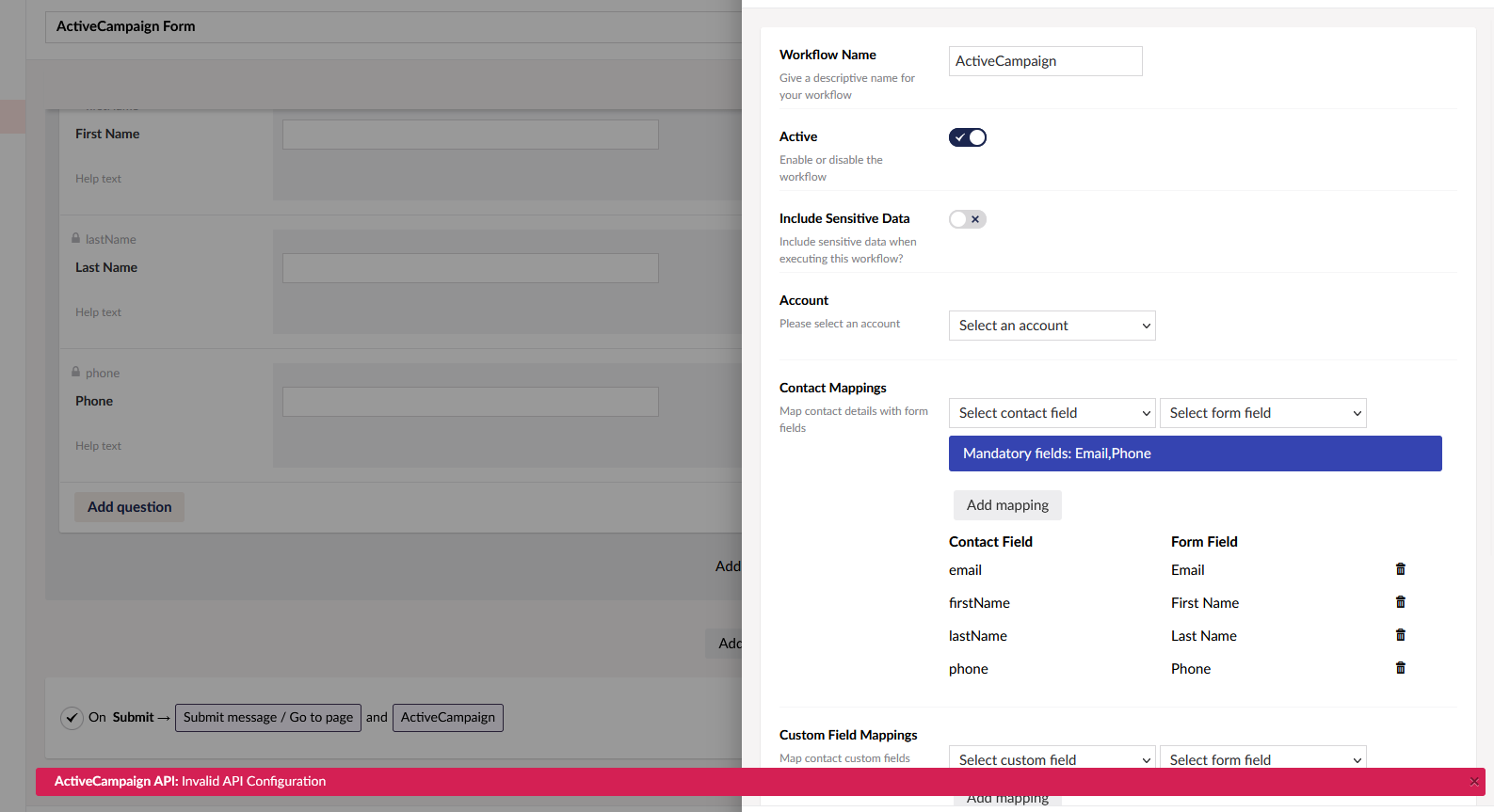1494x812 pixels.
Task: Click the Phone text input
Action: click(471, 402)
